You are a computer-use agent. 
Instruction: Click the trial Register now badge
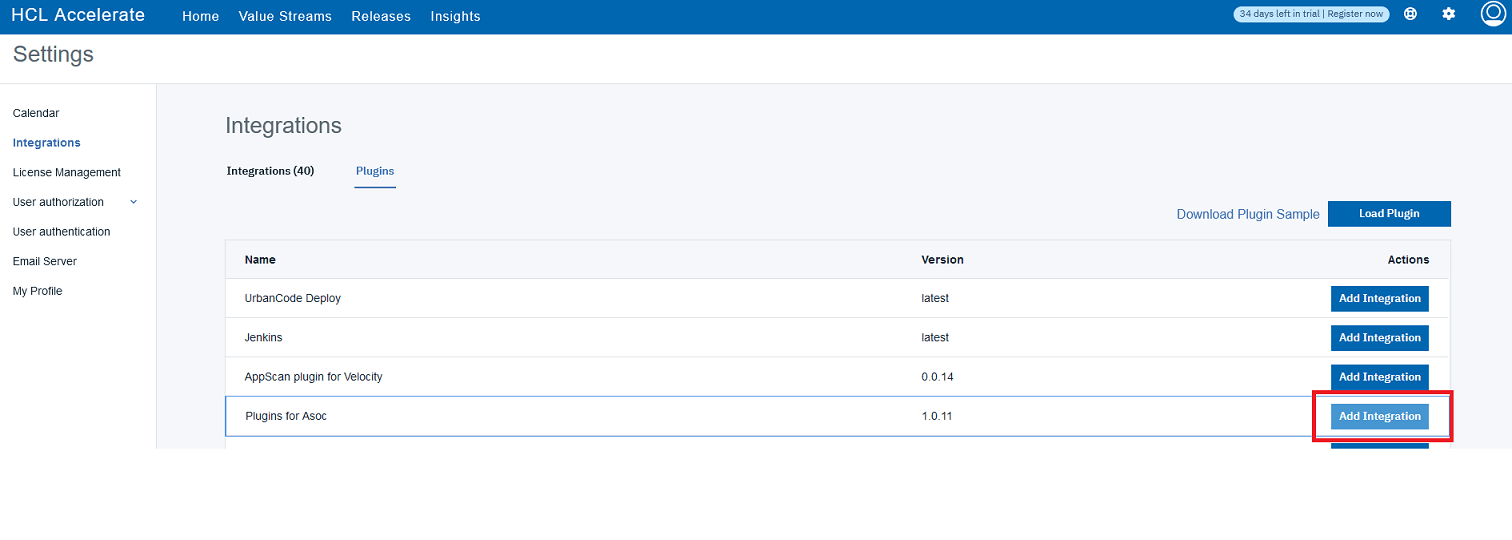(x=1311, y=14)
